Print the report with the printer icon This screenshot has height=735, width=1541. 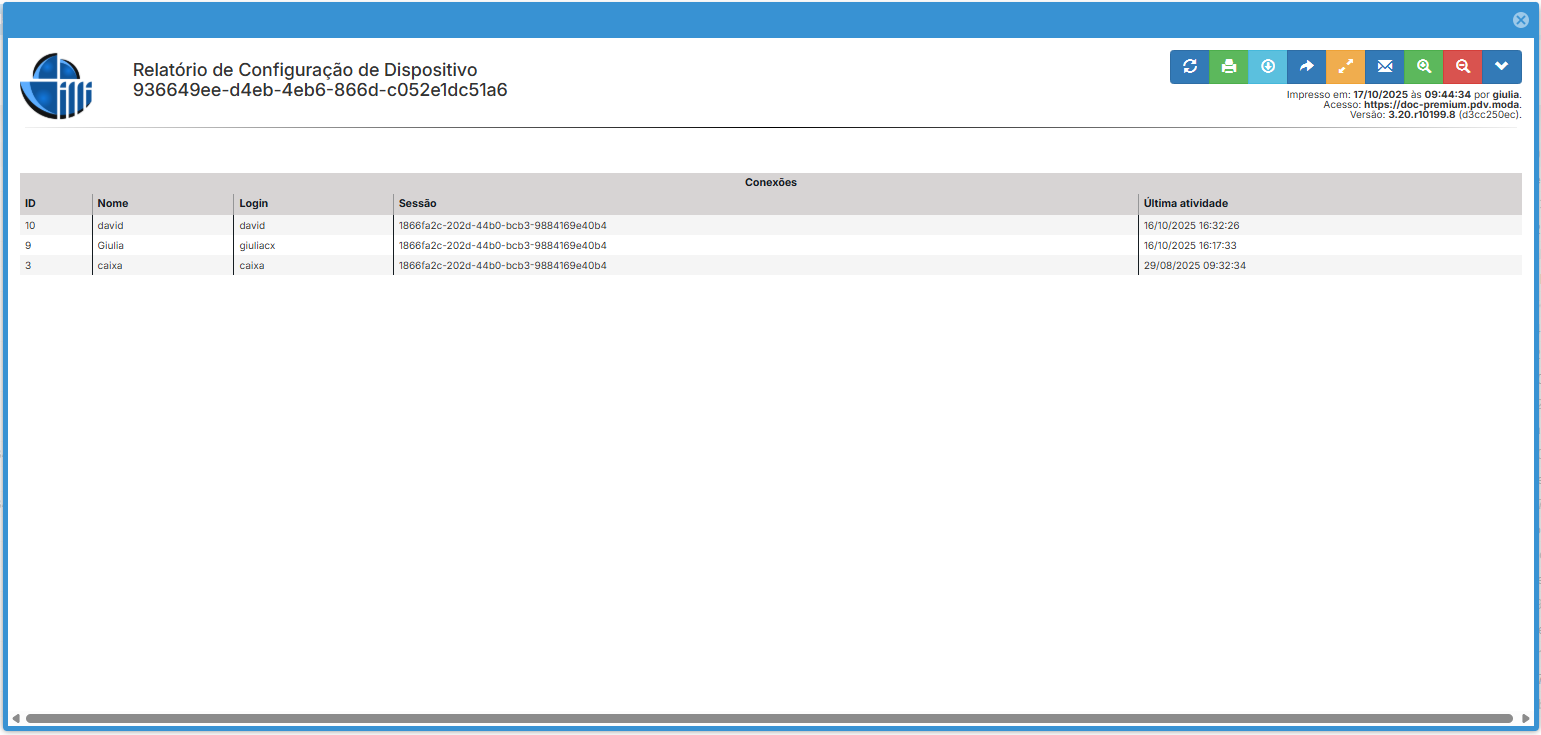pyautogui.click(x=1229, y=67)
